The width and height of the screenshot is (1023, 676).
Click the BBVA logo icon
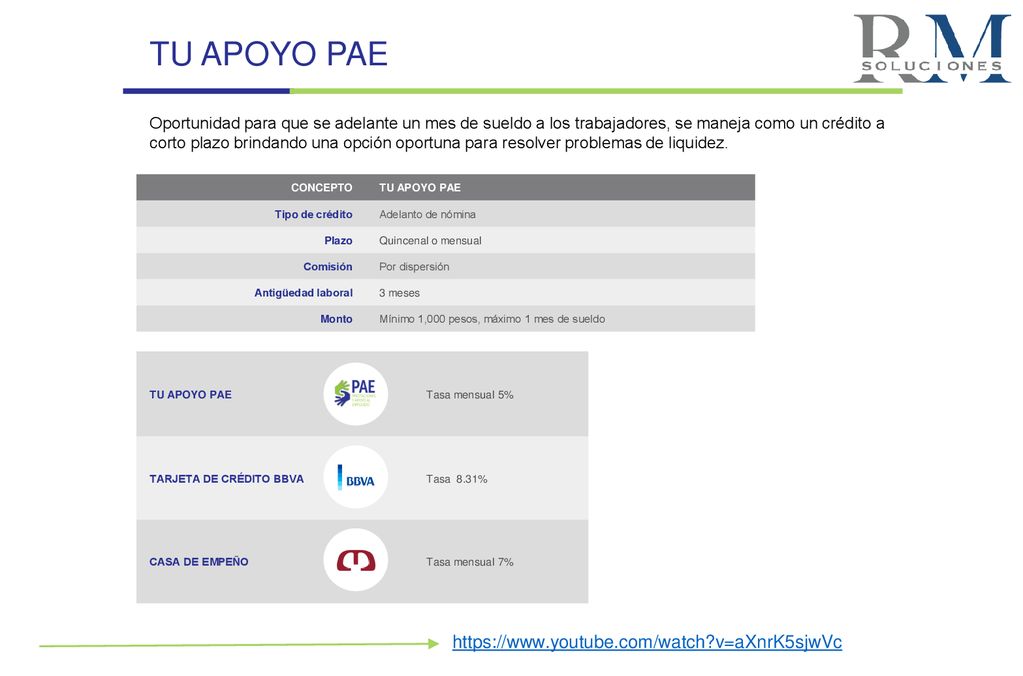click(x=356, y=478)
